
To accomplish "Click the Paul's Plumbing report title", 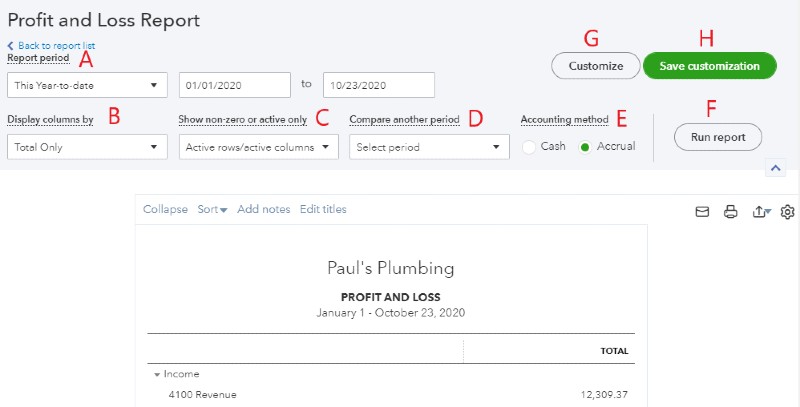I will (391, 268).
